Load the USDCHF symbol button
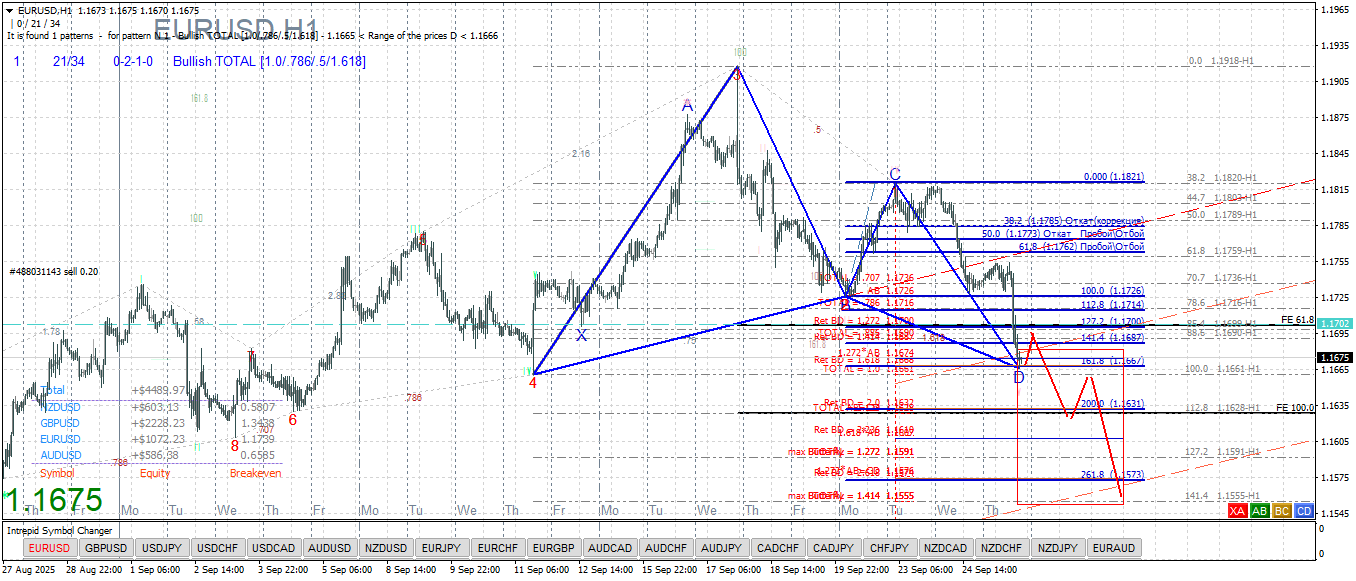Viewport: 1356px width, 581px height. [217, 548]
